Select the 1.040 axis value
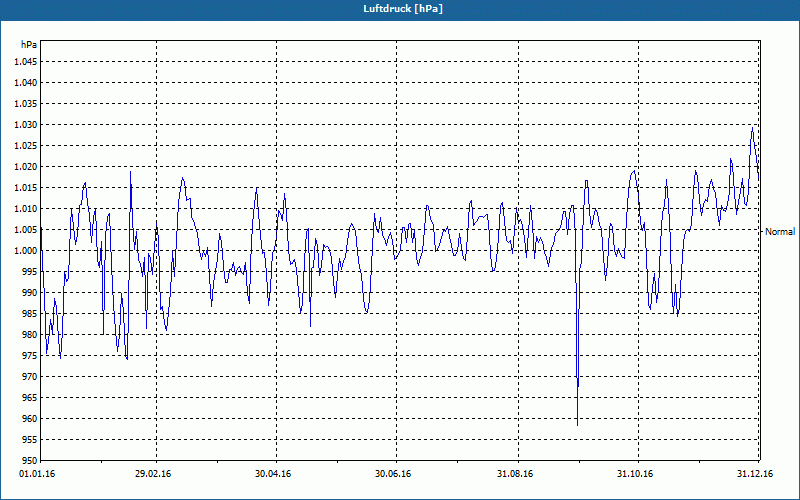 [26, 83]
